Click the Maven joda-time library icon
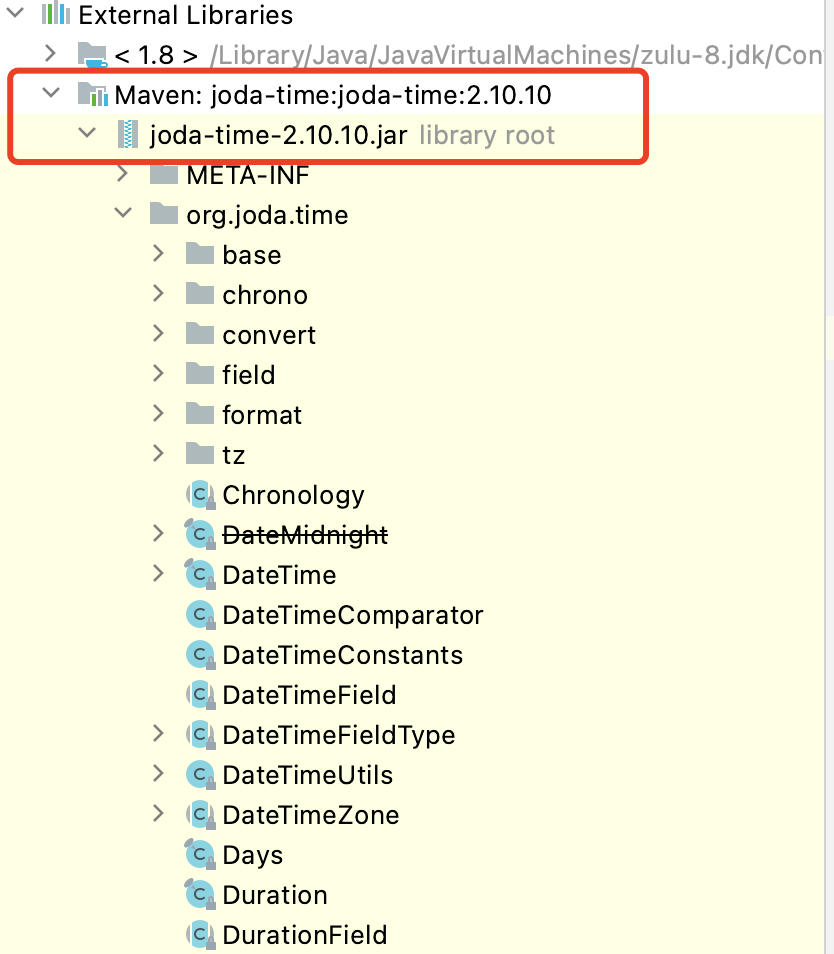The width and height of the screenshot is (834, 954). pos(92,95)
